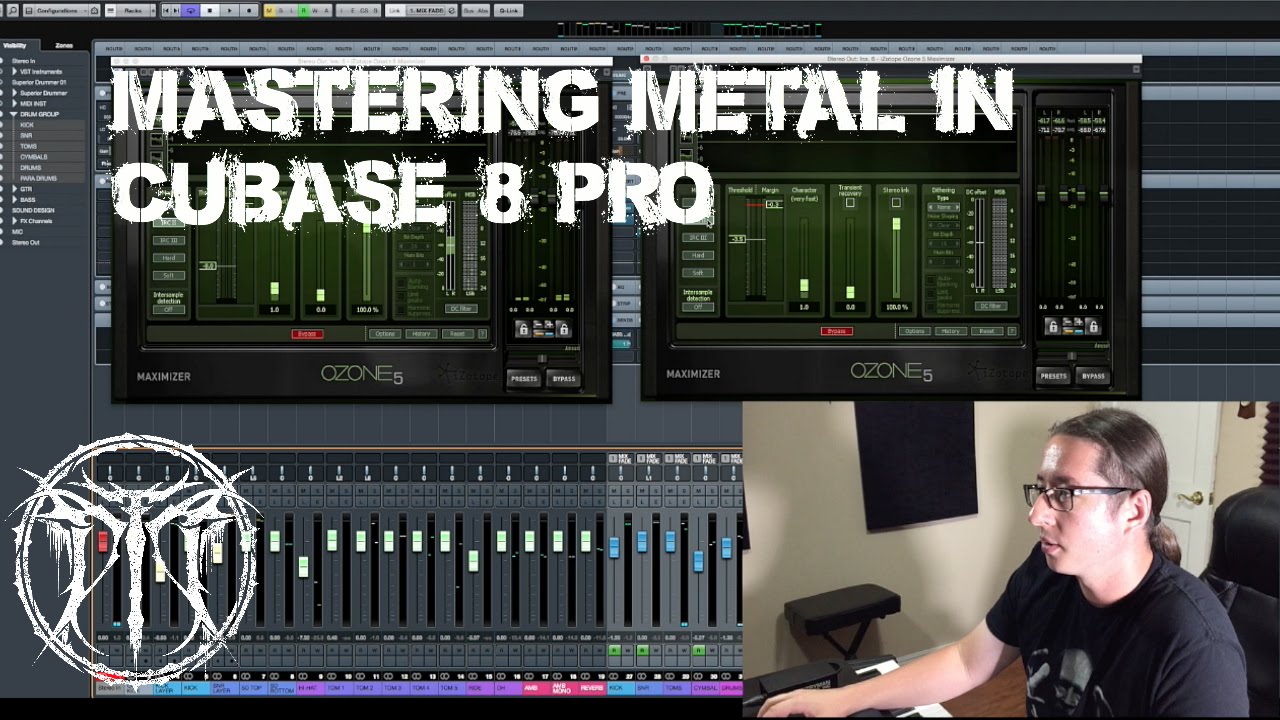Click the left lock icon in left Ozone
1280x720 pixels.
(x=523, y=328)
